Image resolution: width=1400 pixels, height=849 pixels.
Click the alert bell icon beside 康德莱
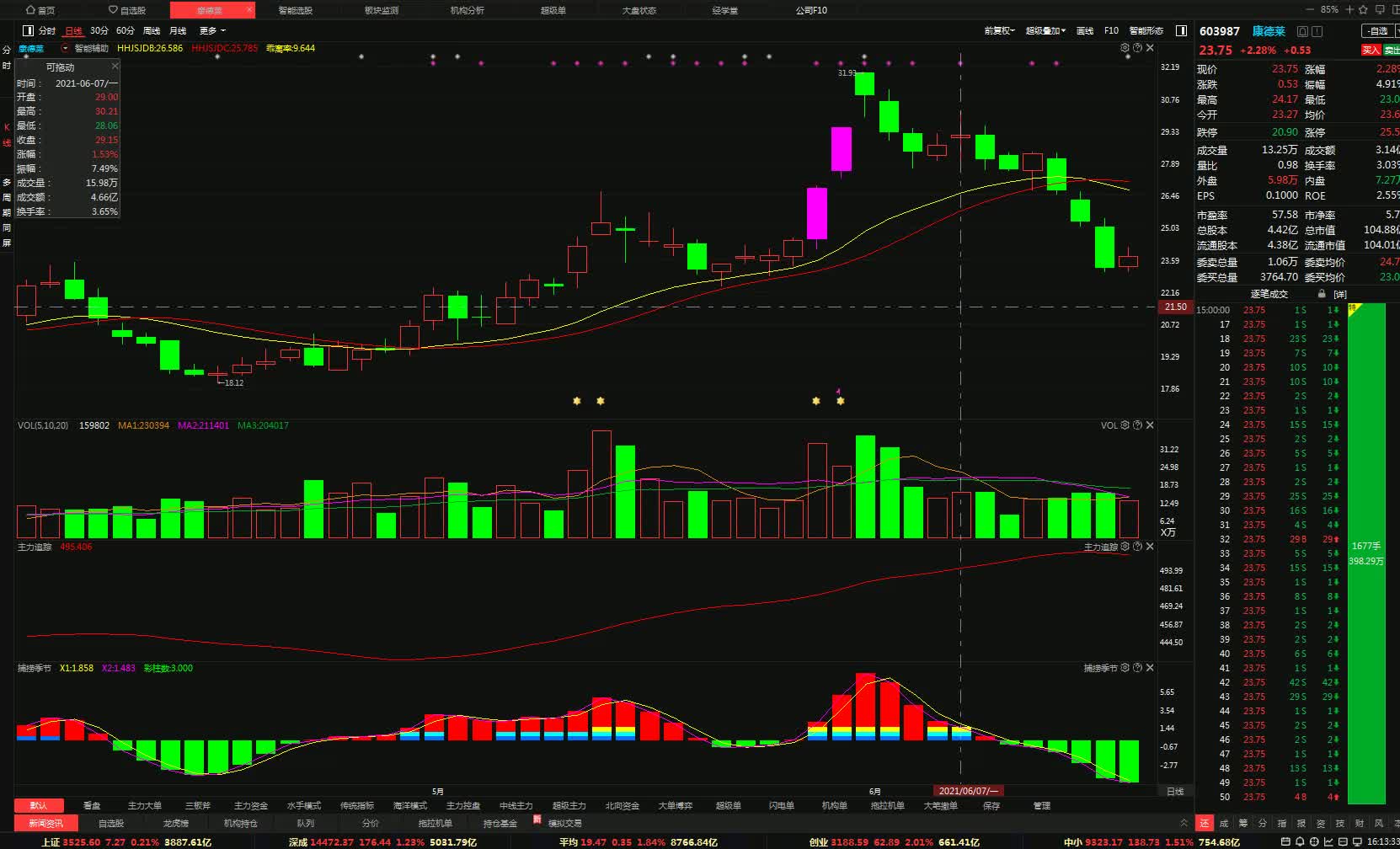pos(1302,31)
